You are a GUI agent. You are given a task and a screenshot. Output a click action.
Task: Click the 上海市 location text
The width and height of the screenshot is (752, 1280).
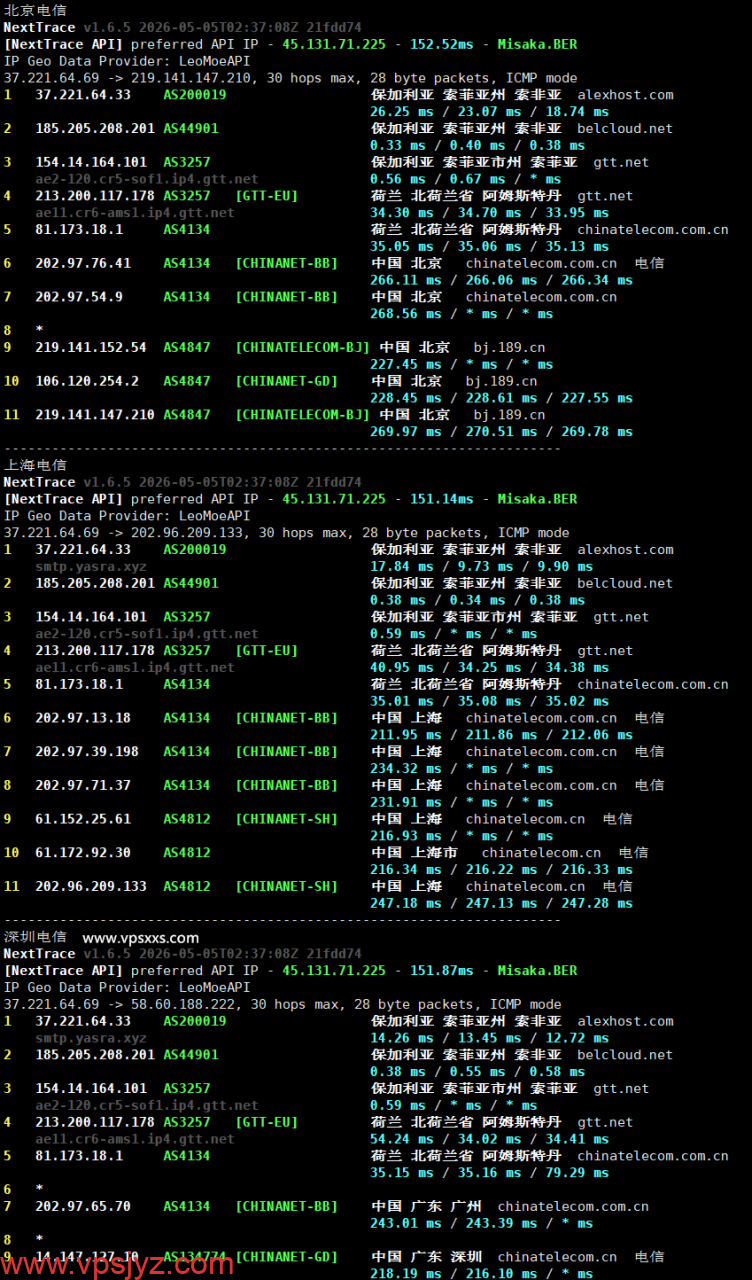click(433, 853)
